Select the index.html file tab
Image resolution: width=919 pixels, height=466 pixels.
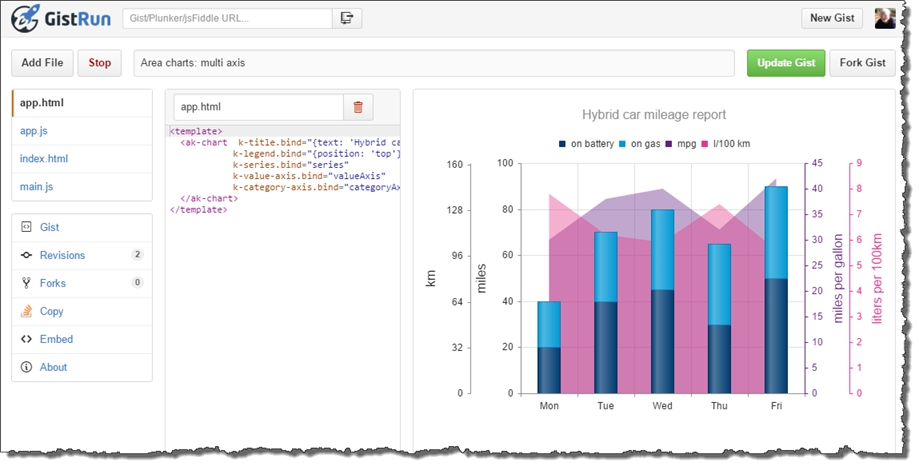coord(44,158)
